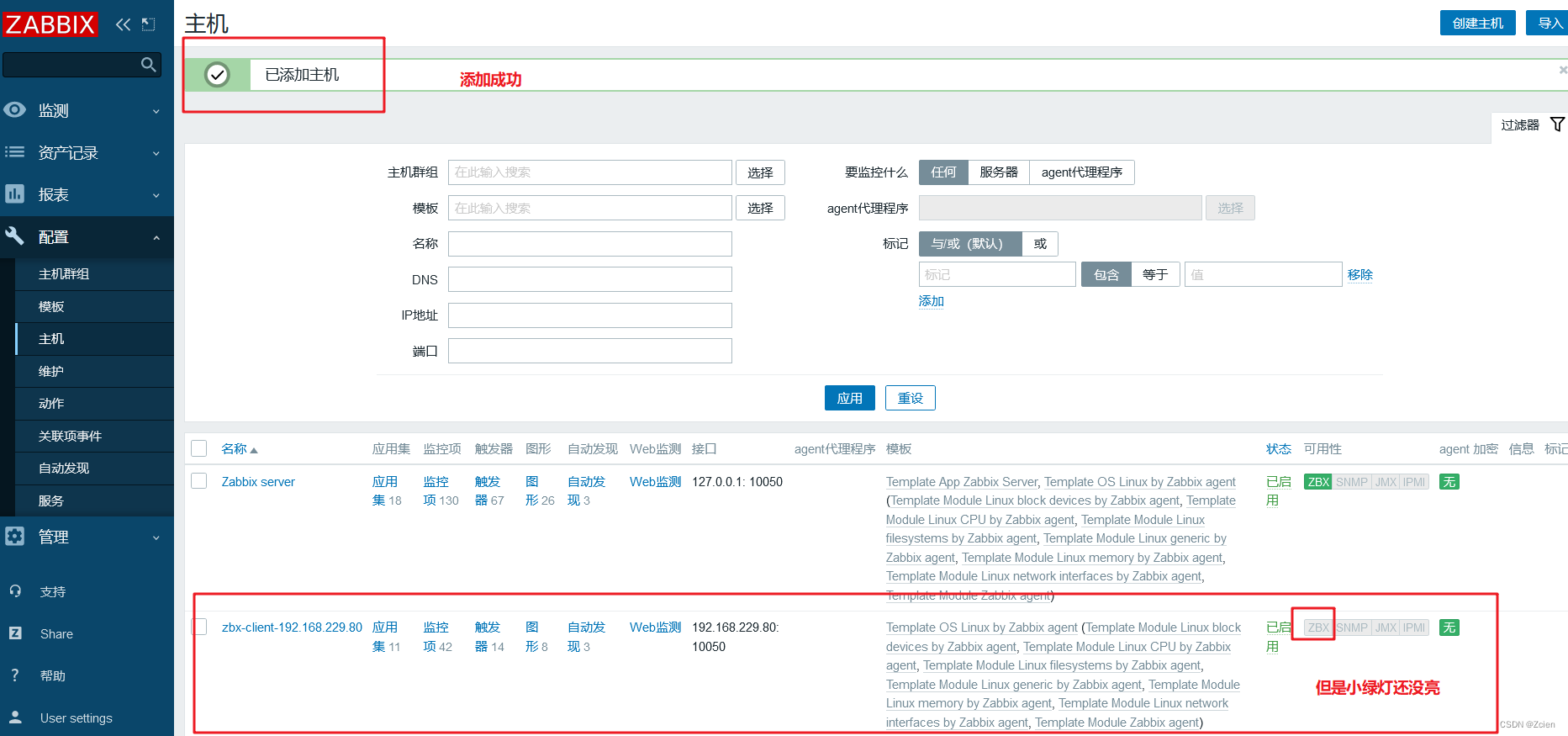Click the Z icon for Share
Viewport: 1568px width, 736px height.
coord(15,633)
